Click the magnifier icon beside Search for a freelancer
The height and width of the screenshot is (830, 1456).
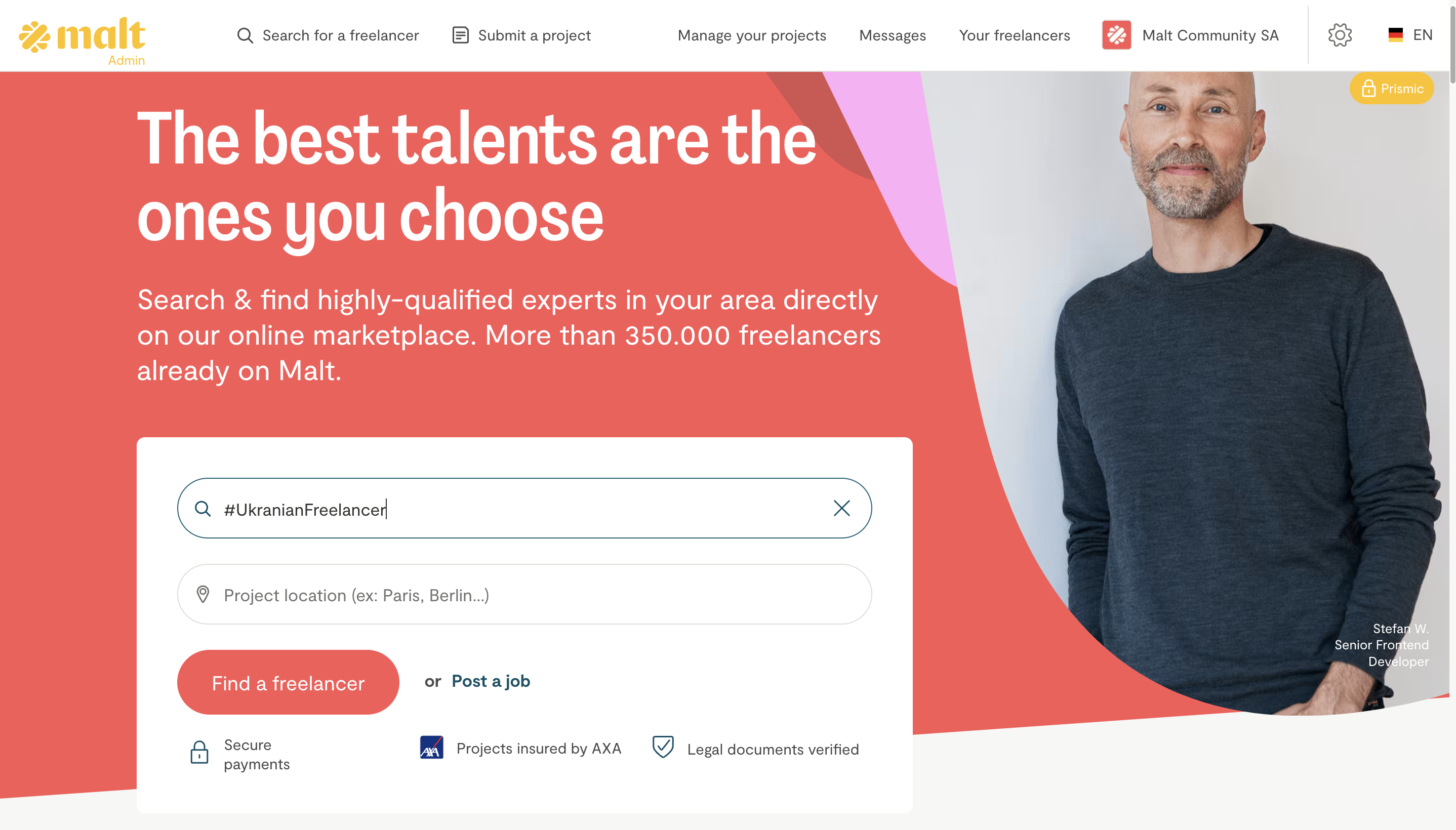point(245,35)
